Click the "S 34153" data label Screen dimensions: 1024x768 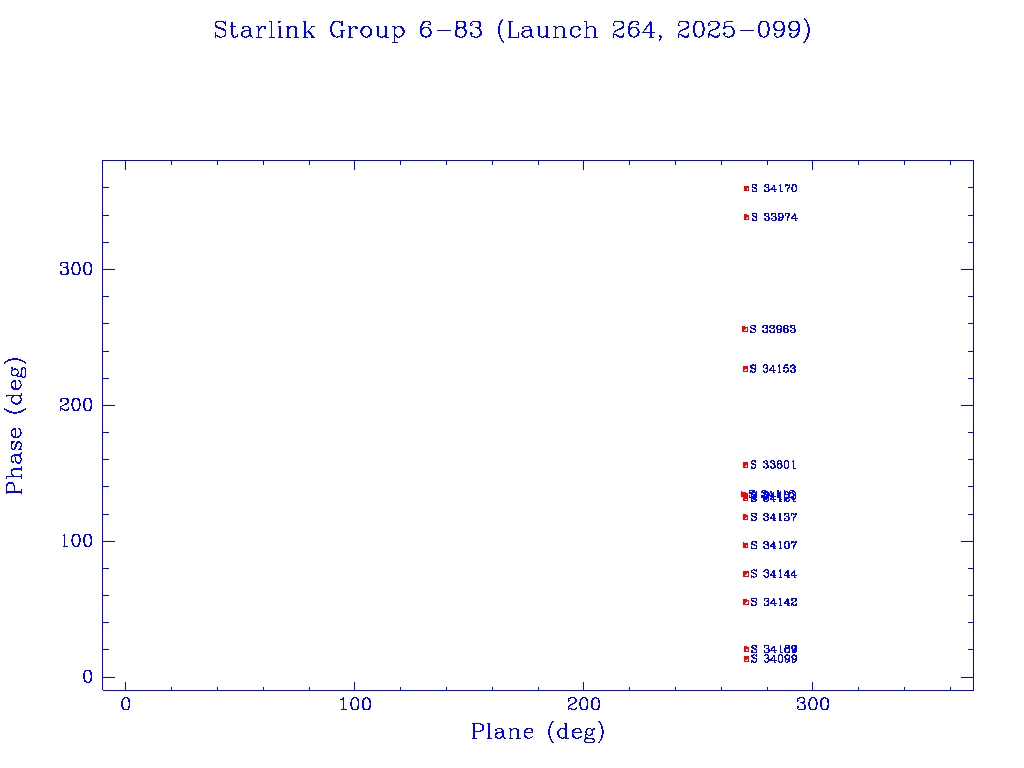click(x=773, y=369)
